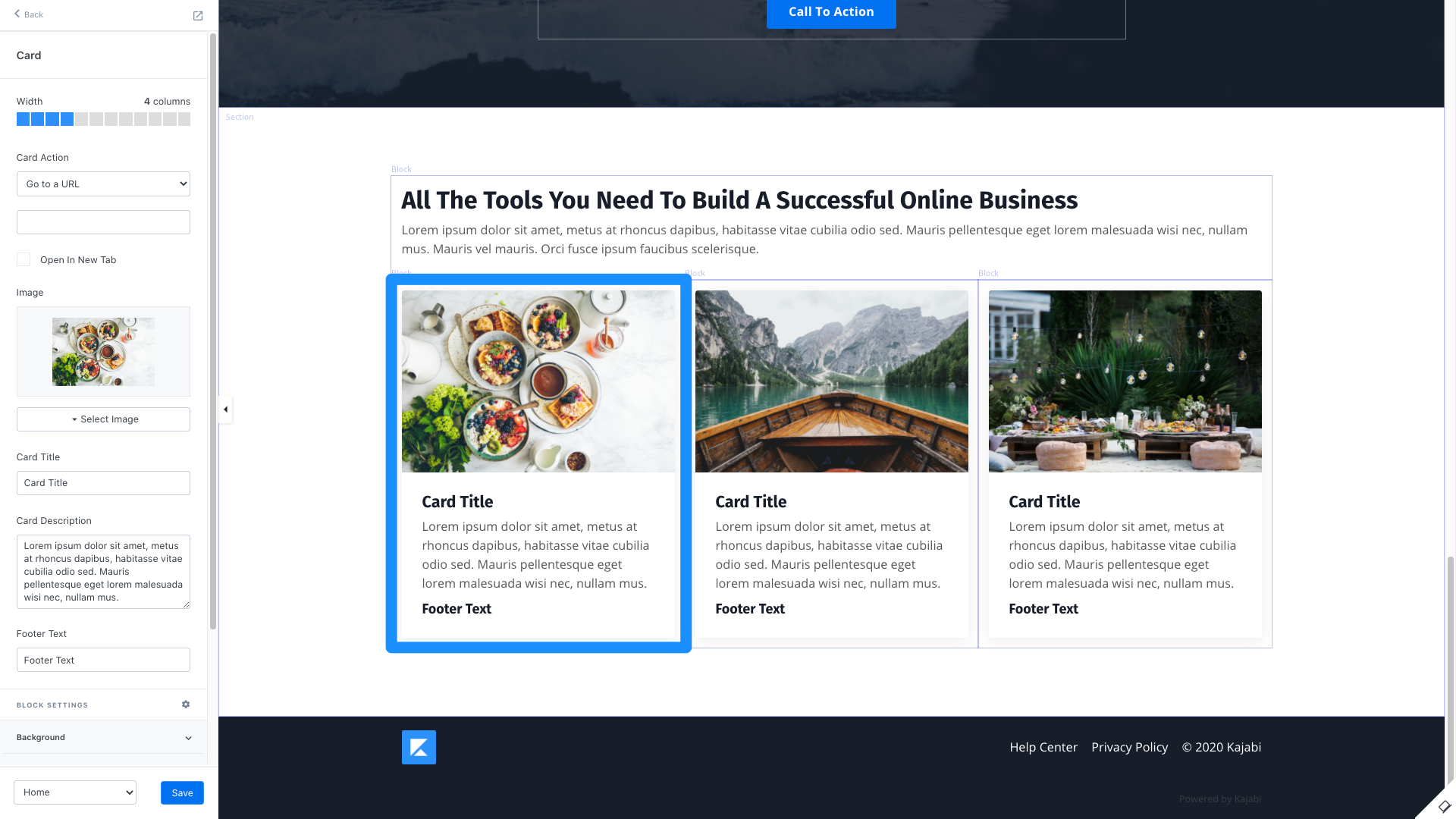
Task: Click the Block Settings gear icon
Action: coord(186,704)
